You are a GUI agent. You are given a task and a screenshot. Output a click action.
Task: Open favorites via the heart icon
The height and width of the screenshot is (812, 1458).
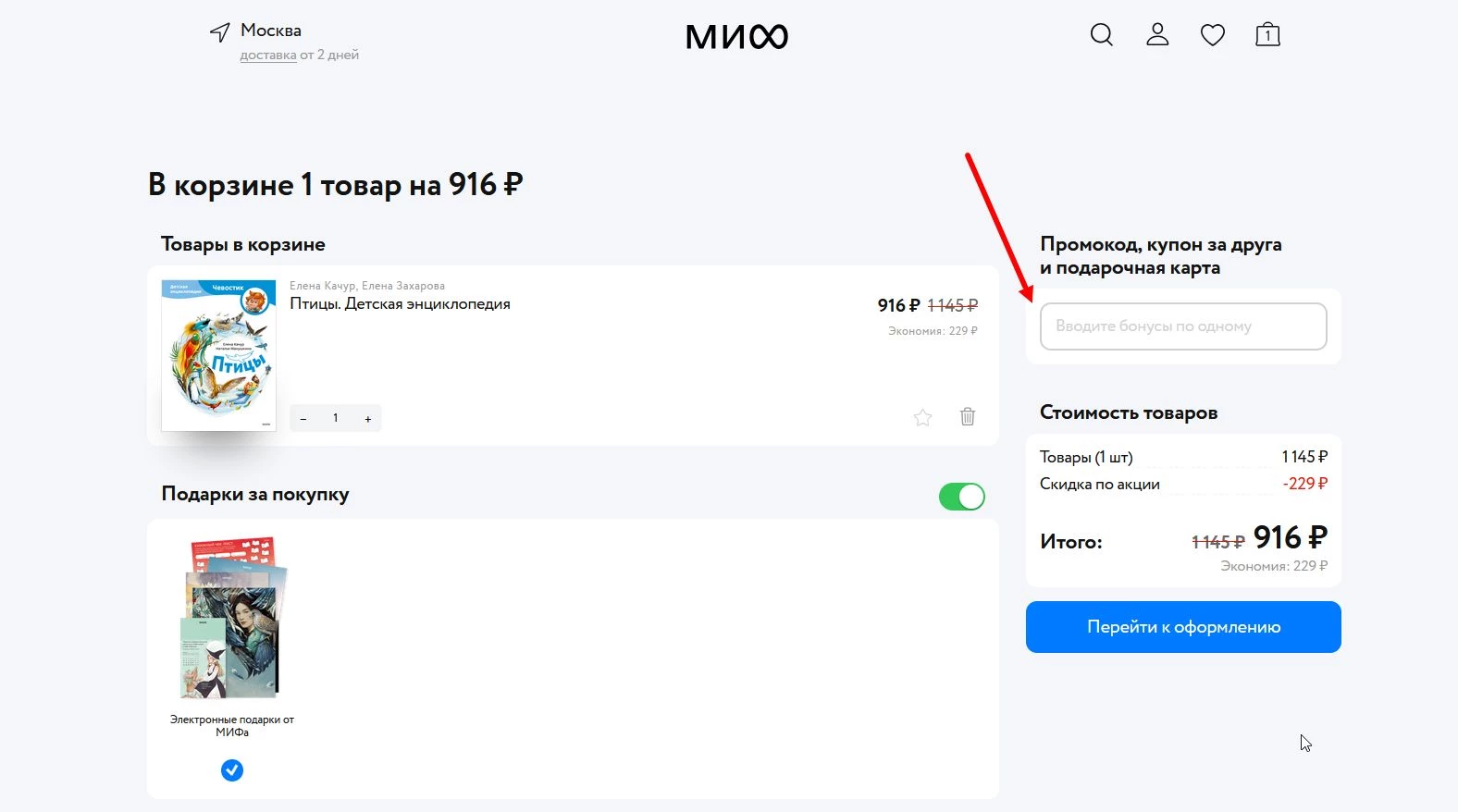1212,34
